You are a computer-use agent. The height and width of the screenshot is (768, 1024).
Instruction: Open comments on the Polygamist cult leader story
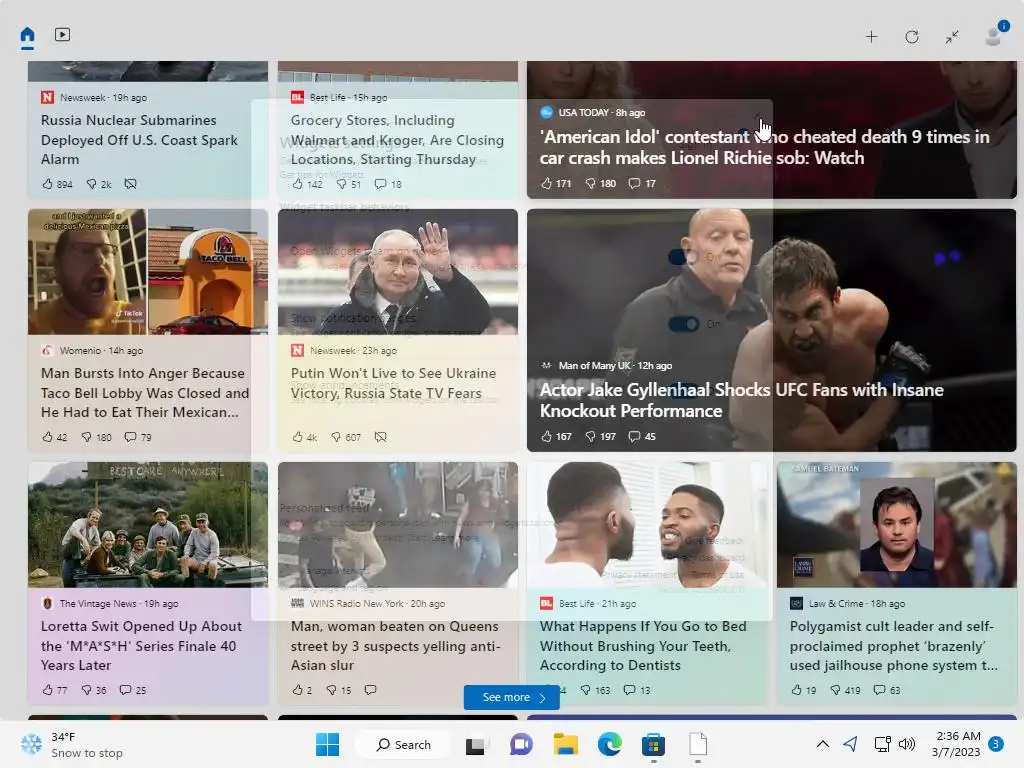[x=887, y=690]
